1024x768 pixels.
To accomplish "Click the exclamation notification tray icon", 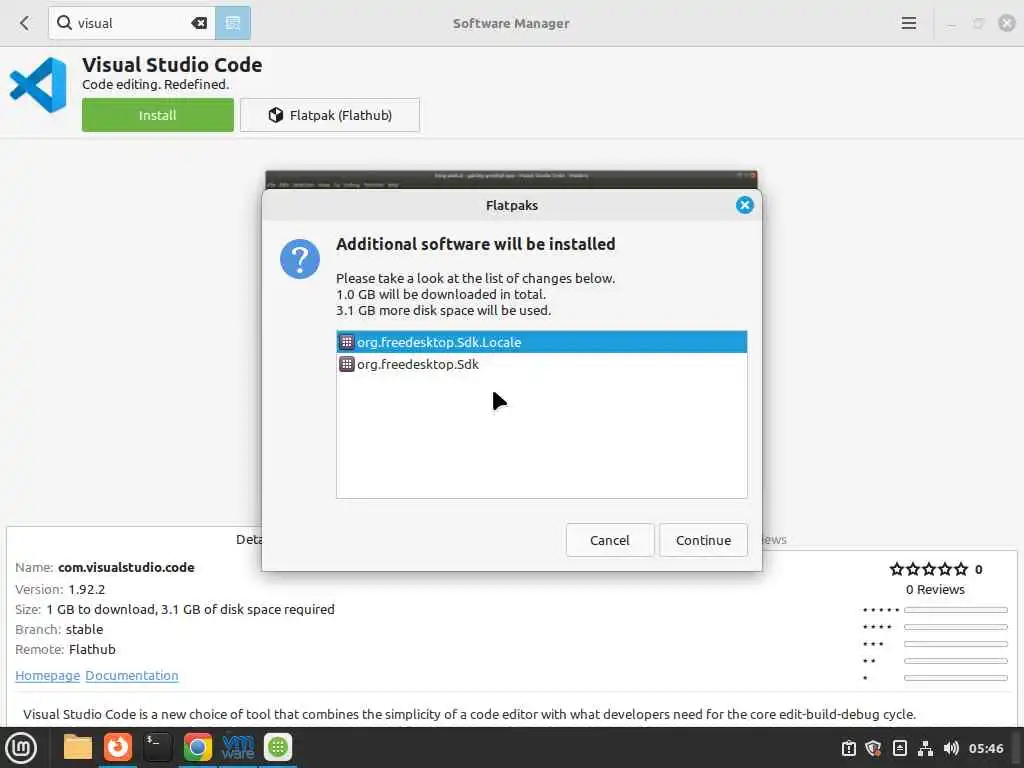I will tap(848, 748).
